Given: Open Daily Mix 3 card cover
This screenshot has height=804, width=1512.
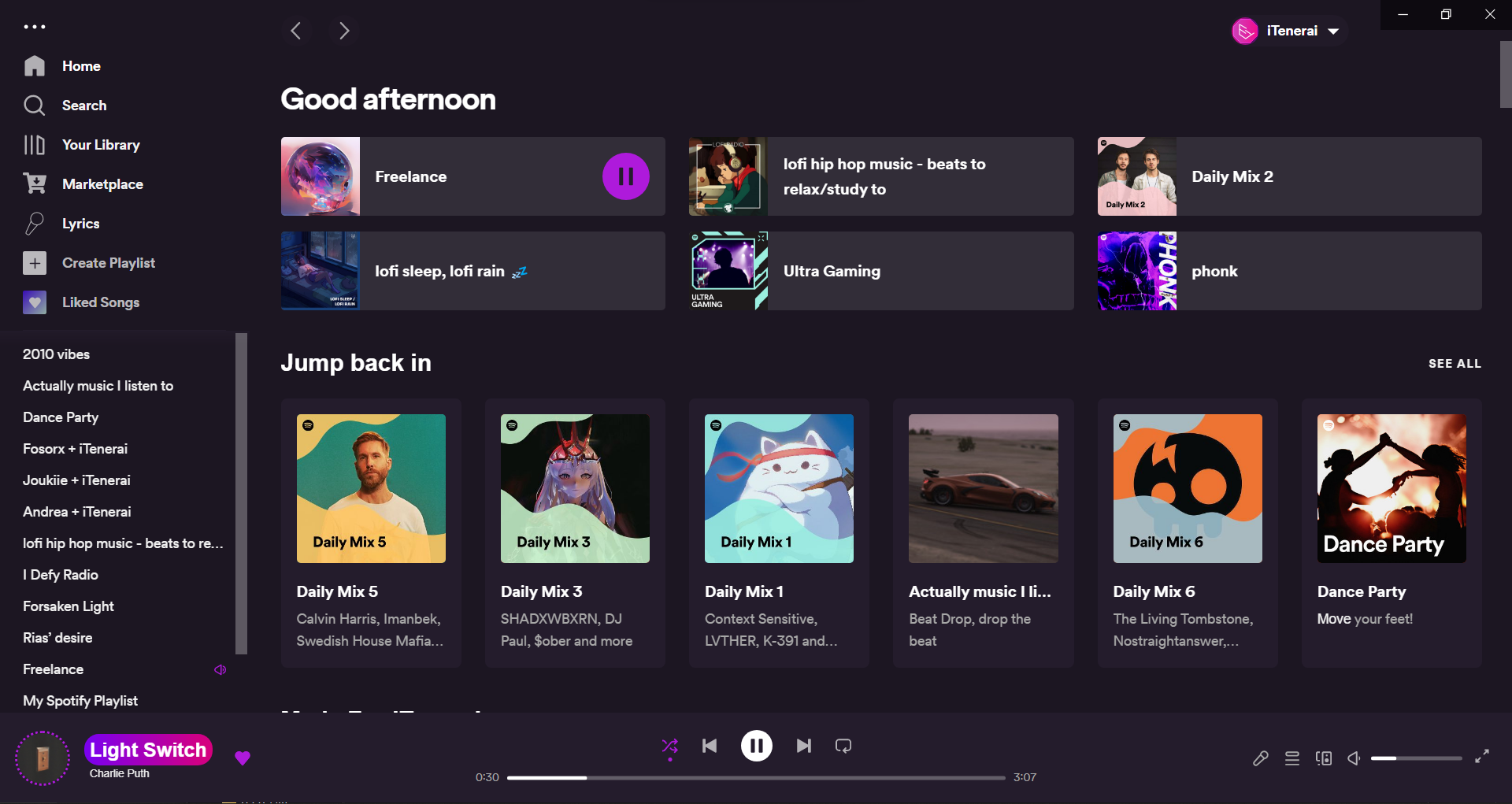Looking at the screenshot, I should pyautogui.click(x=575, y=488).
